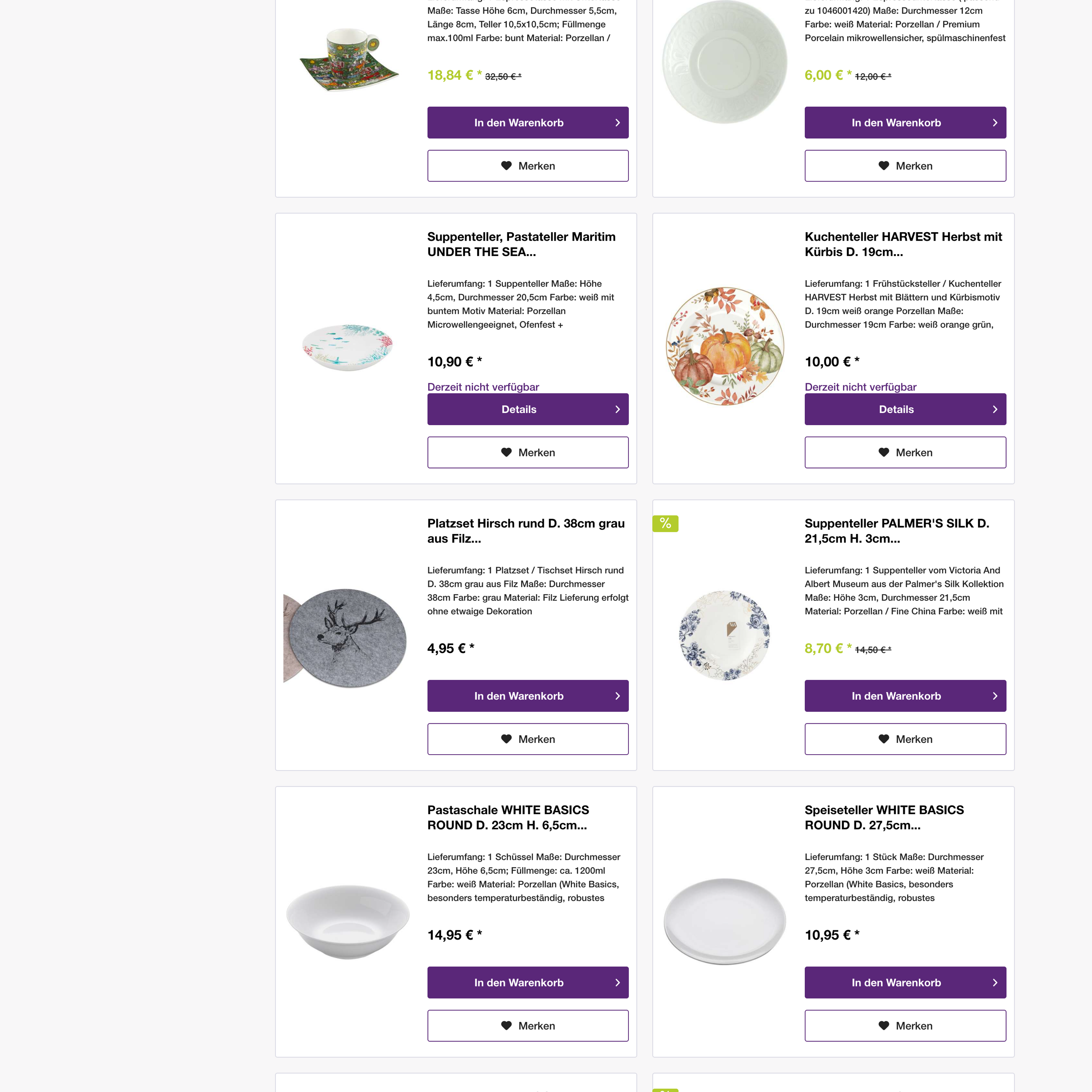1092x1092 pixels.
Task: Open the Pastaschale WHITE BASICS title link
Action: pyautogui.click(x=508, y=817)
